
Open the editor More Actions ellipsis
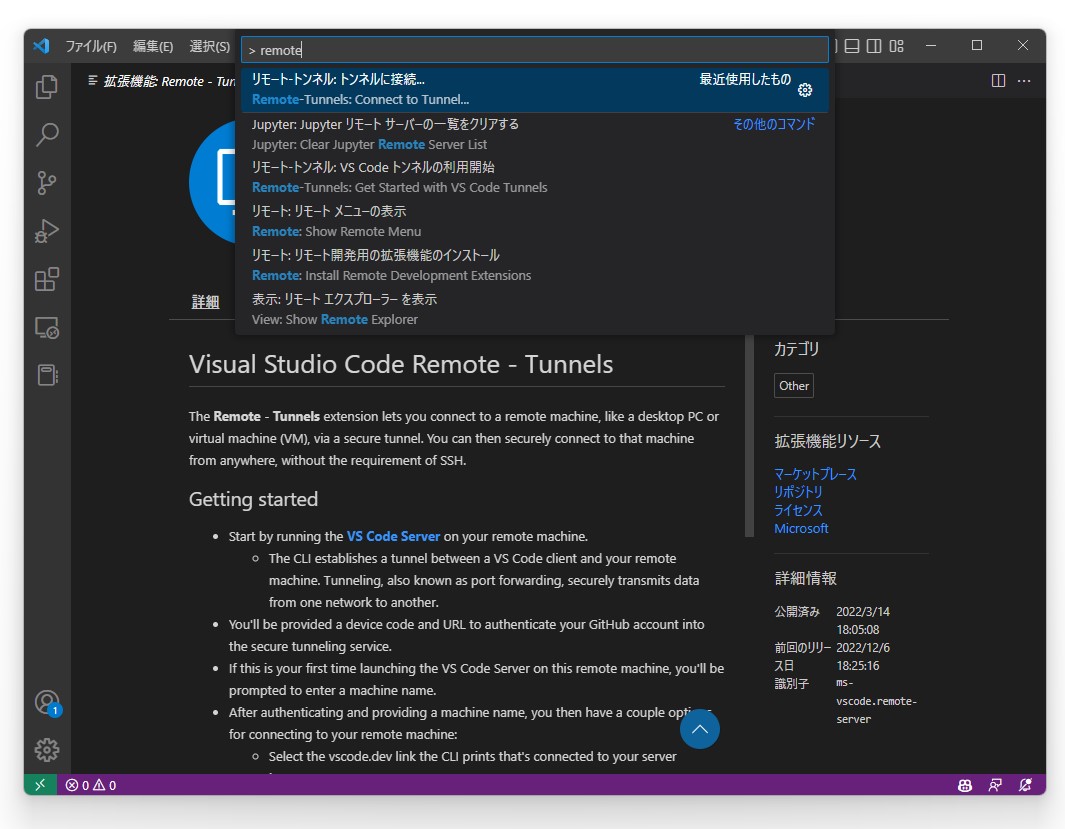tap(1024, 81)
